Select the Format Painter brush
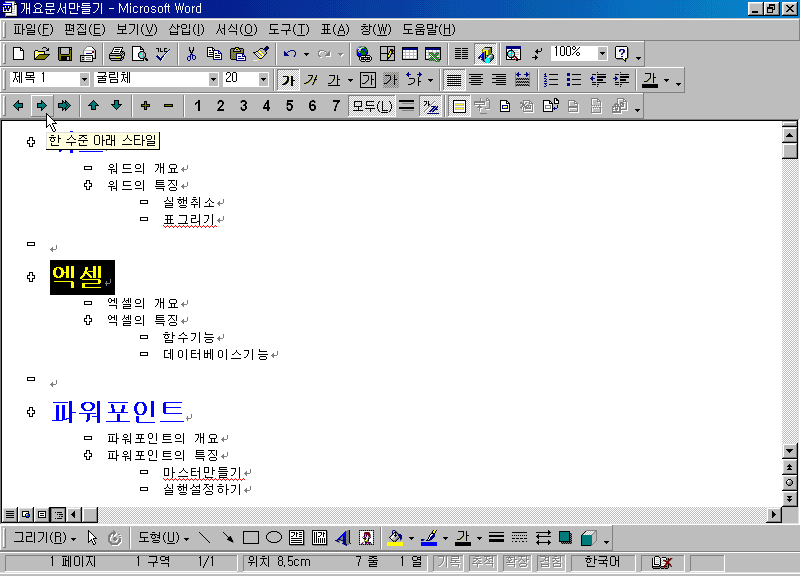800x576 pixels. [x=261, y=54]
